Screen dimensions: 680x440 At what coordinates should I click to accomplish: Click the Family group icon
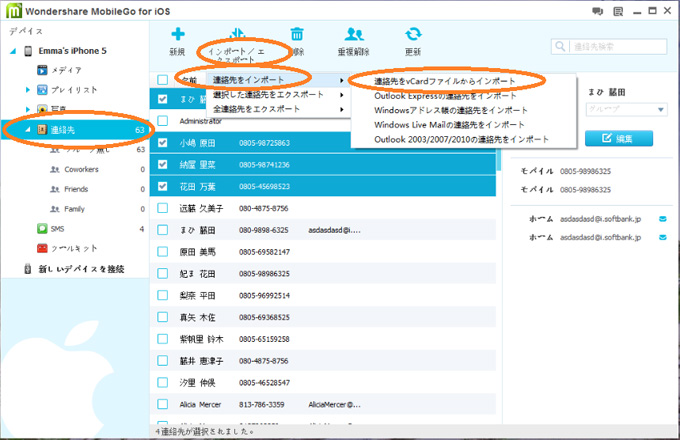tap(55, 209)
